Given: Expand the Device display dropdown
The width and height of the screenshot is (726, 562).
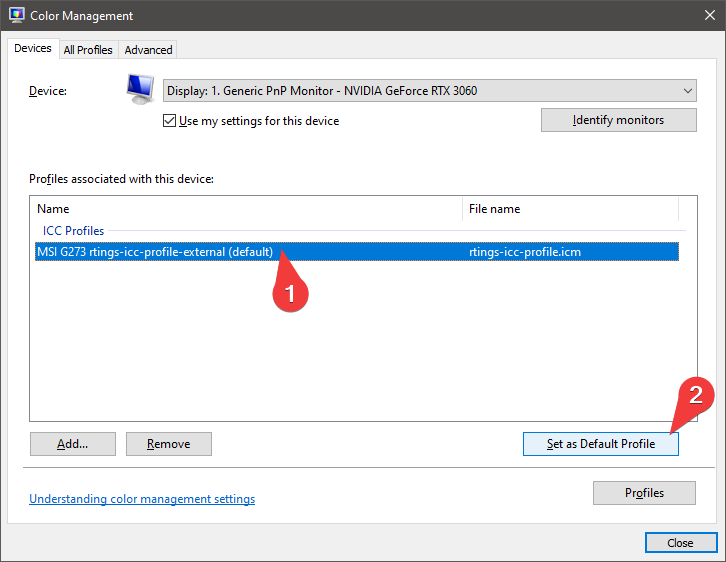Looking at the screenshot, I should click(x=429, y=91).
